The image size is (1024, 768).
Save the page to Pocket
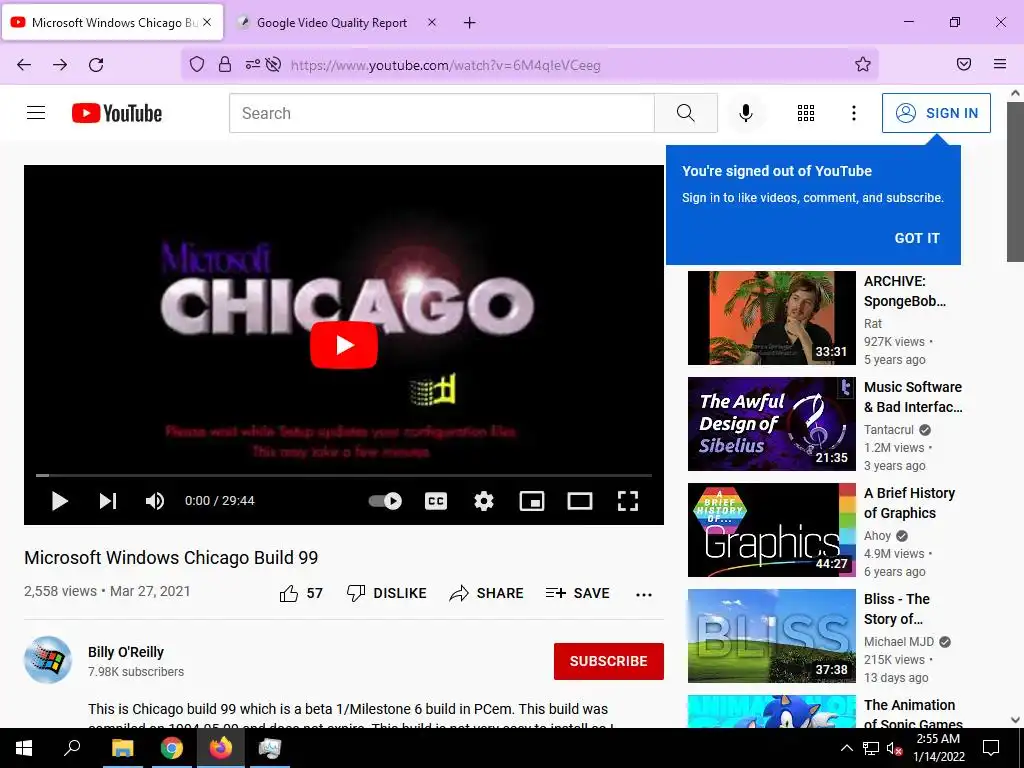[x=964, y=64]
